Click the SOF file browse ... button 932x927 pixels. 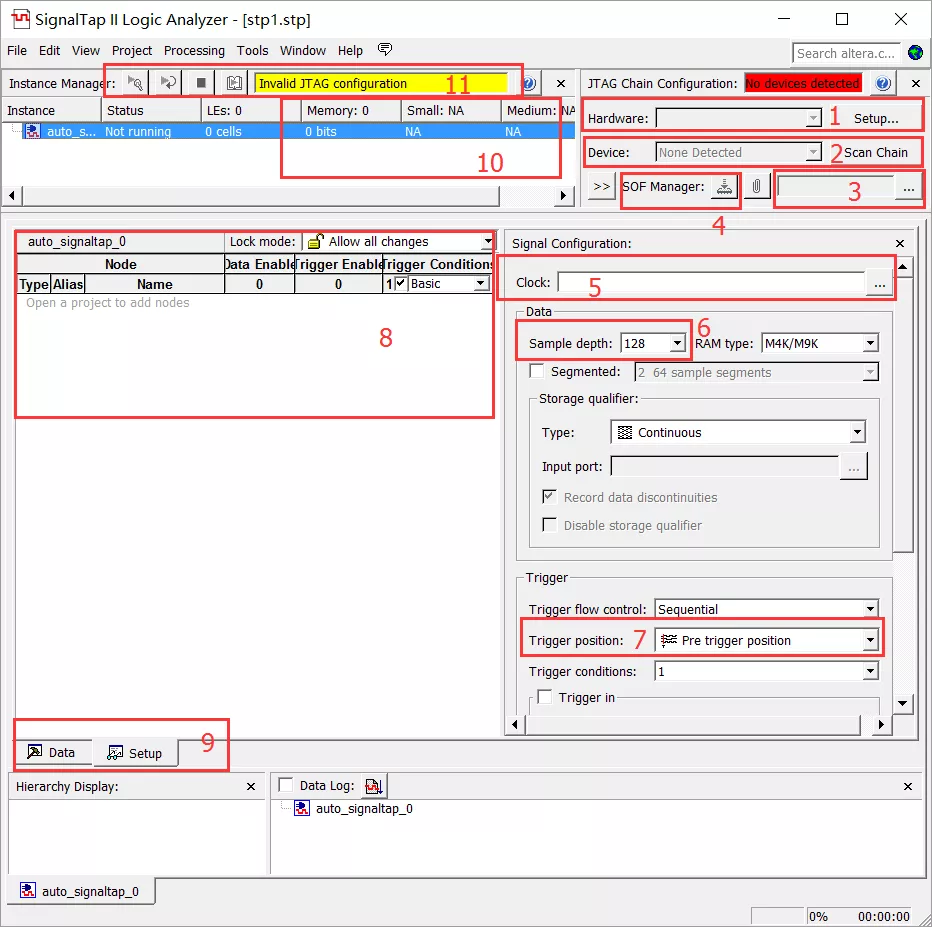tap(908, 189)
